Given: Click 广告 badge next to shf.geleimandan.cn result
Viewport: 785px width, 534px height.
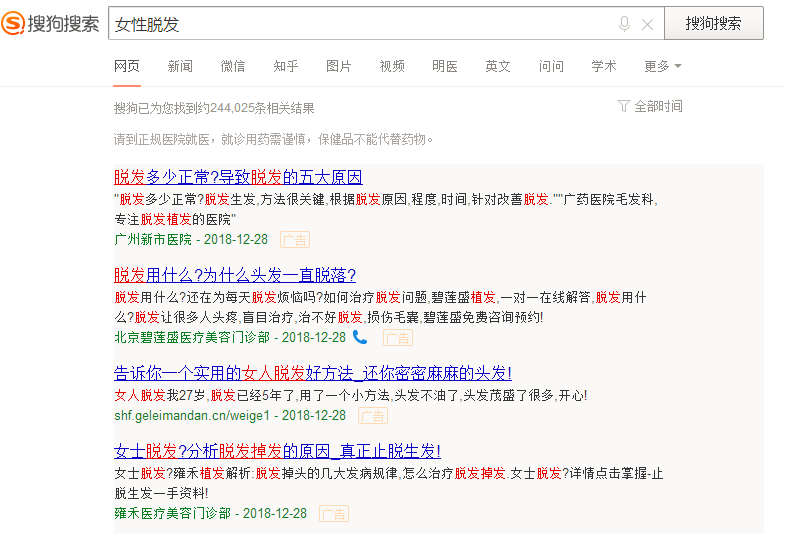Looking at the screenshot, I should [x=373, y=415].
